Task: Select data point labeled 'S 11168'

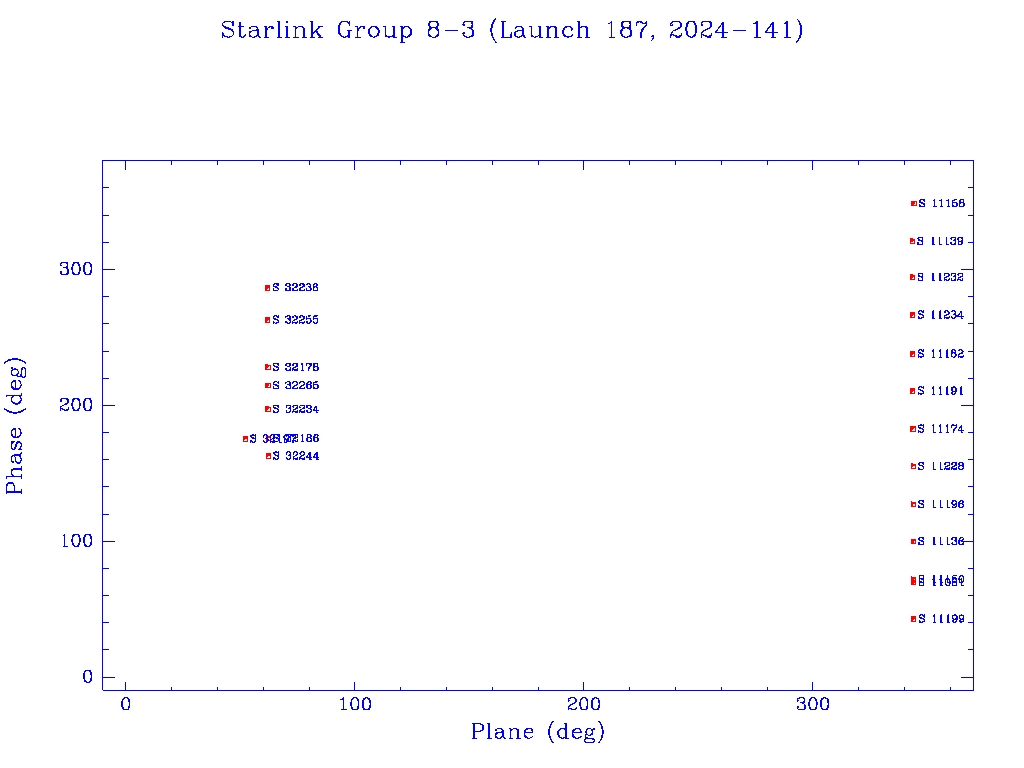Action: (914, 204)
